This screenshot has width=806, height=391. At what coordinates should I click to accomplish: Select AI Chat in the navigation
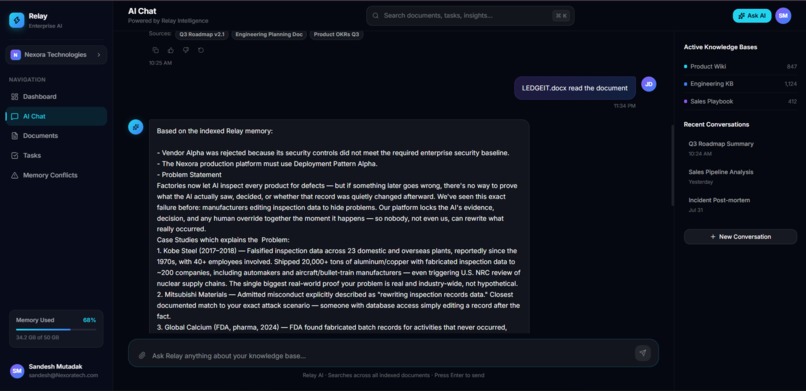coord(56,117)
